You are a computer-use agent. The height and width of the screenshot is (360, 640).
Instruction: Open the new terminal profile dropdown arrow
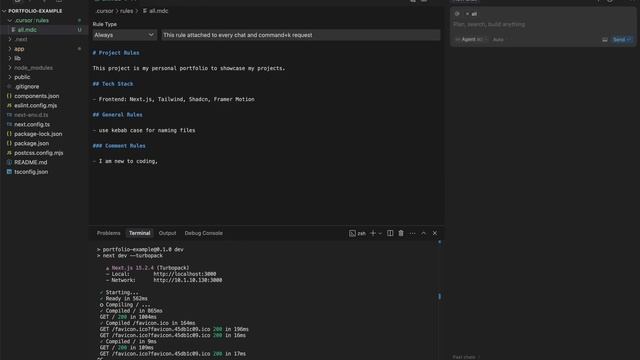point(380,233)
